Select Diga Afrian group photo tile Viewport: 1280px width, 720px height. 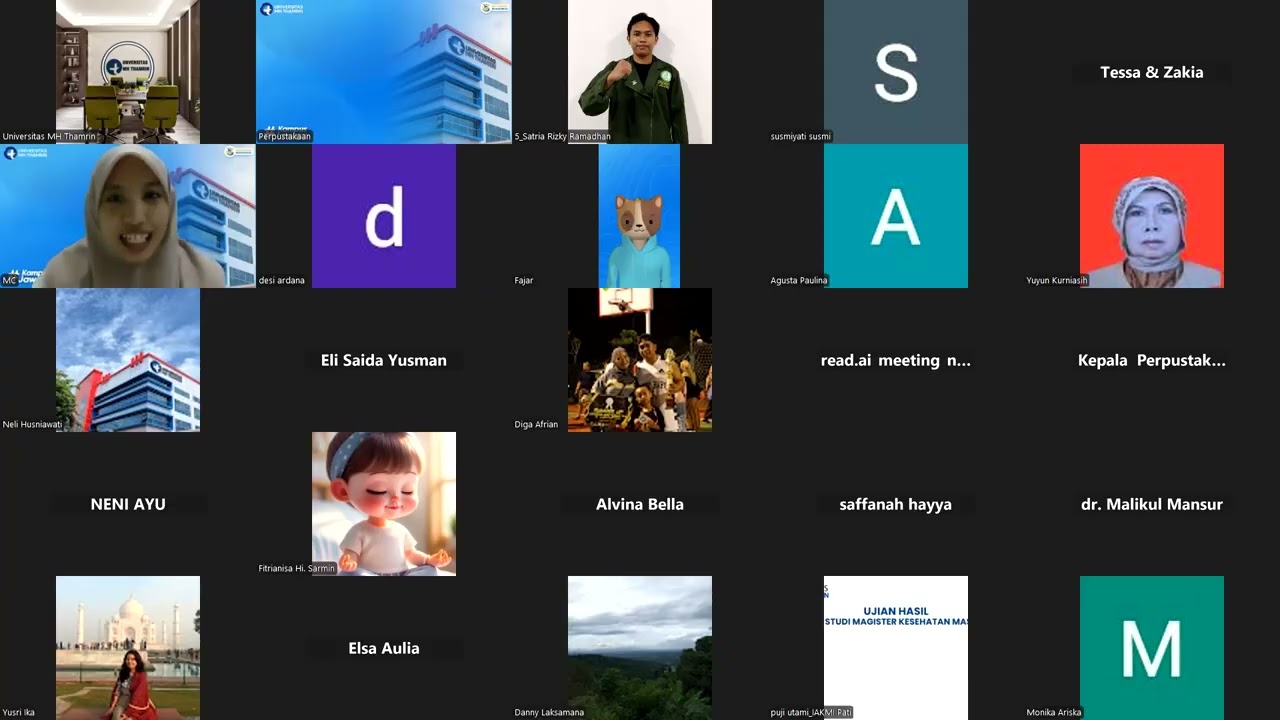640,360
